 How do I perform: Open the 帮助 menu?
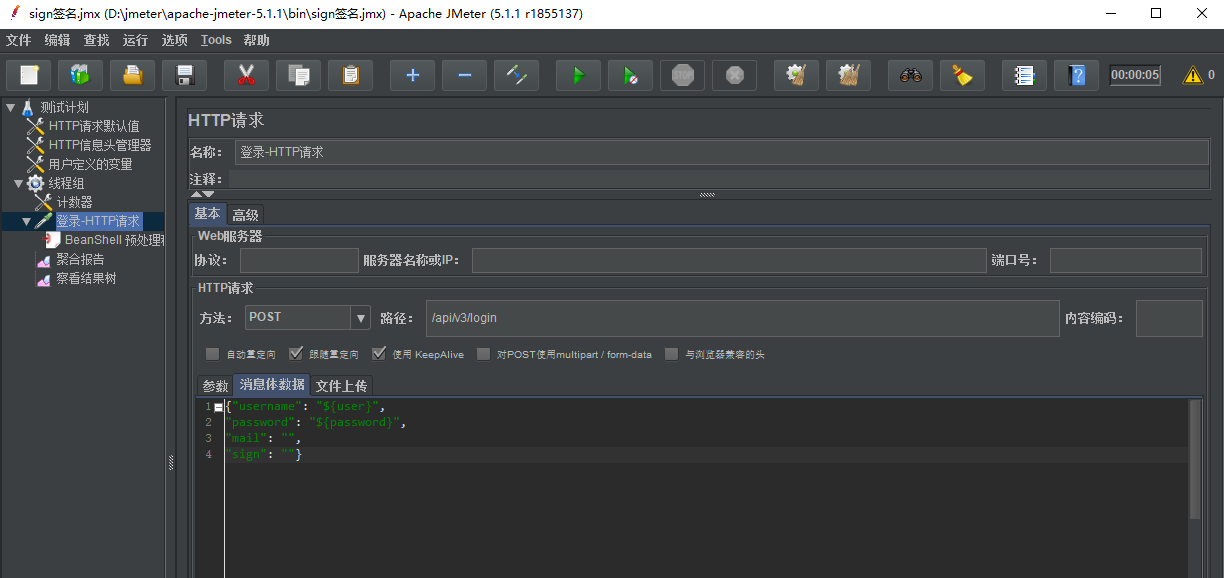(256, 40)
